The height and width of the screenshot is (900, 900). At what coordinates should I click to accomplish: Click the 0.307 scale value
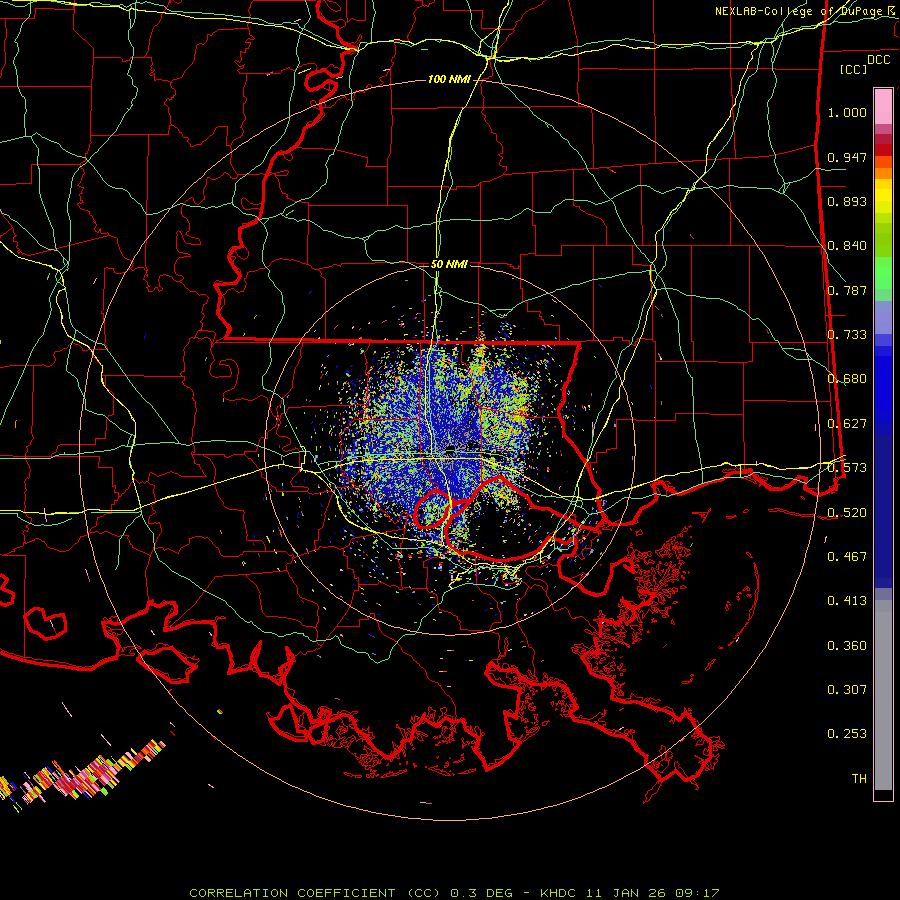(x=847, y=690)
